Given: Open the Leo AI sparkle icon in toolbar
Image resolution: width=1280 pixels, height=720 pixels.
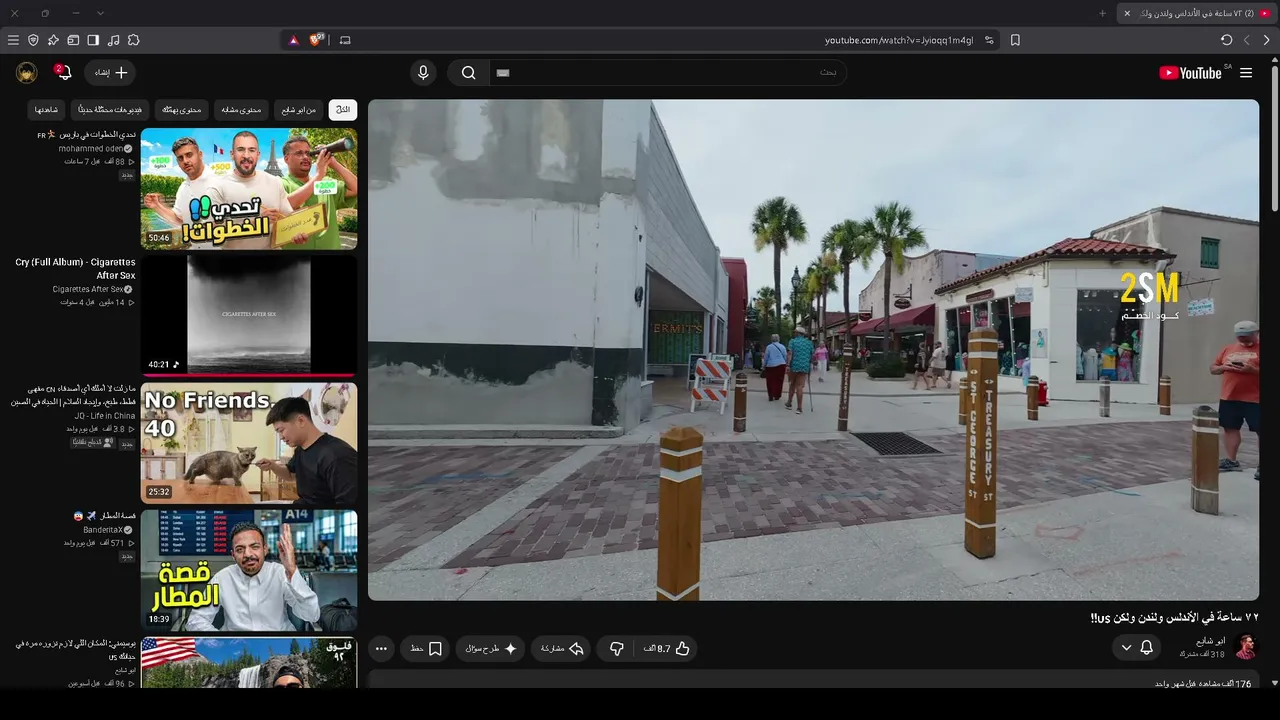Looking at the screenshot, I should pyautogui.click(x=53, y=40).
